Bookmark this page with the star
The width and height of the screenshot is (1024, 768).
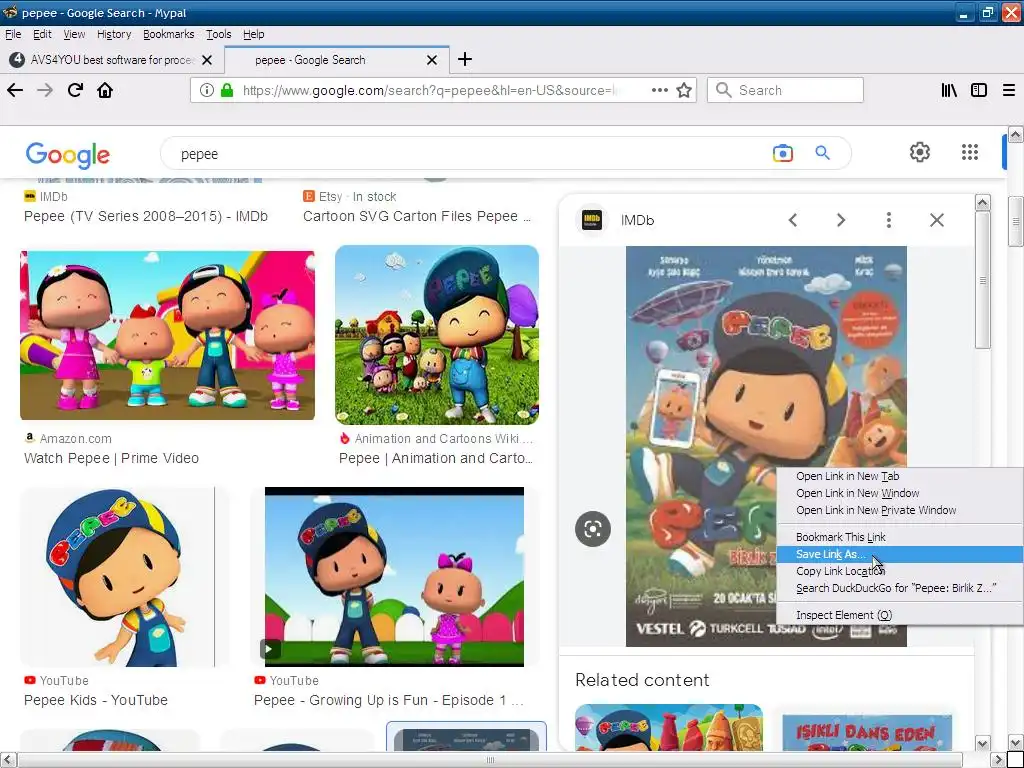pos(684,90)
